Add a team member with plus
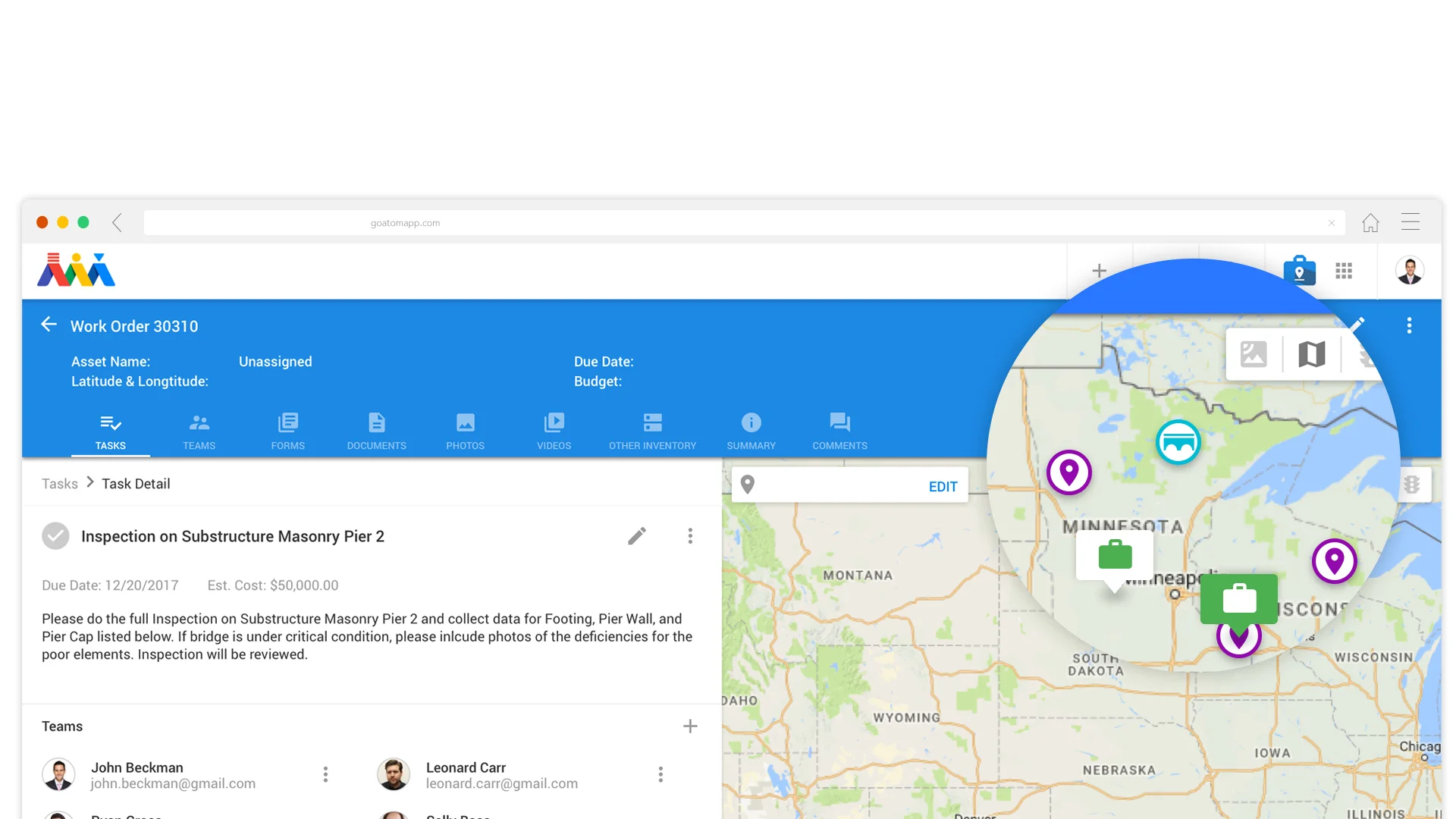This screenshot has height=819, width=1456. pyautogui.click(x=690, y=726)
